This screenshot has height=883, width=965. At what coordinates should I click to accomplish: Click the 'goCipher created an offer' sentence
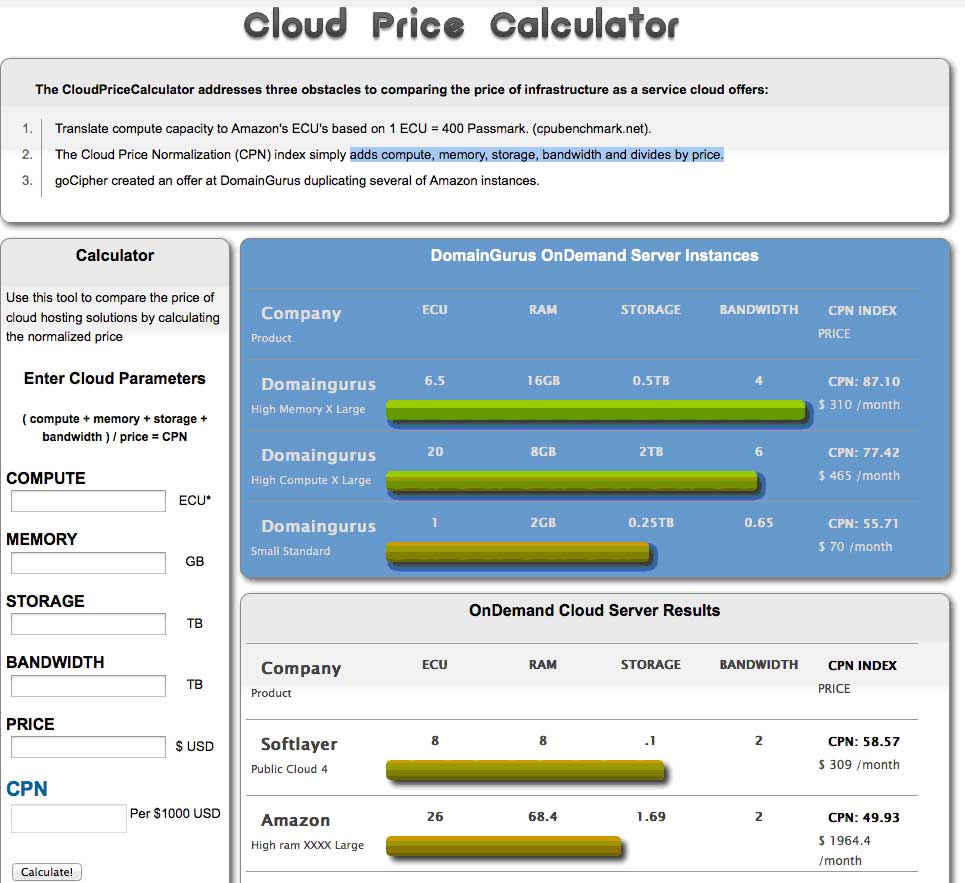[x=297, y=181]
